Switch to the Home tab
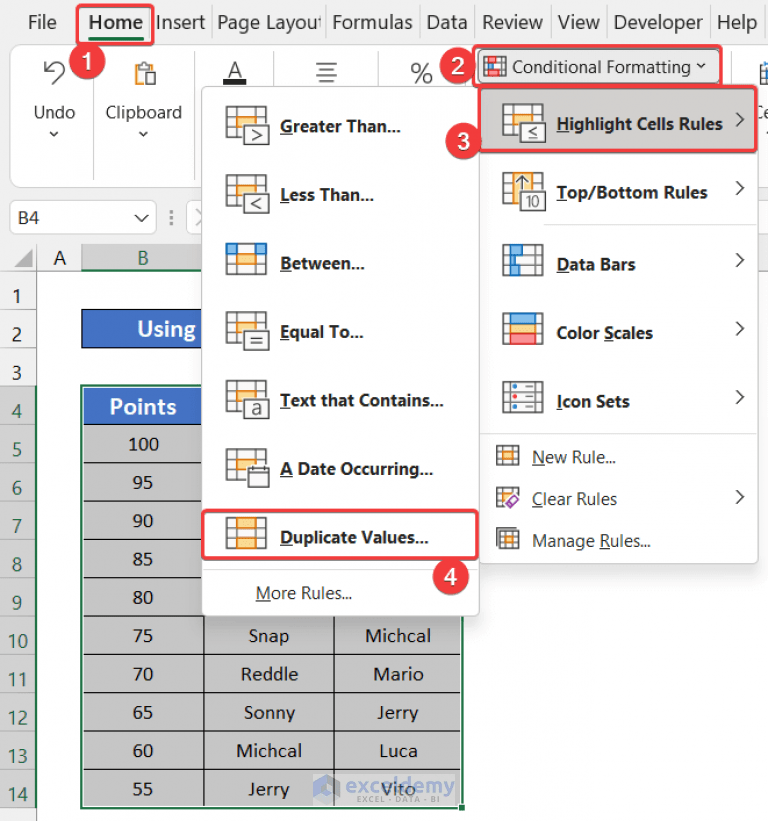 [x=116, y=23]
